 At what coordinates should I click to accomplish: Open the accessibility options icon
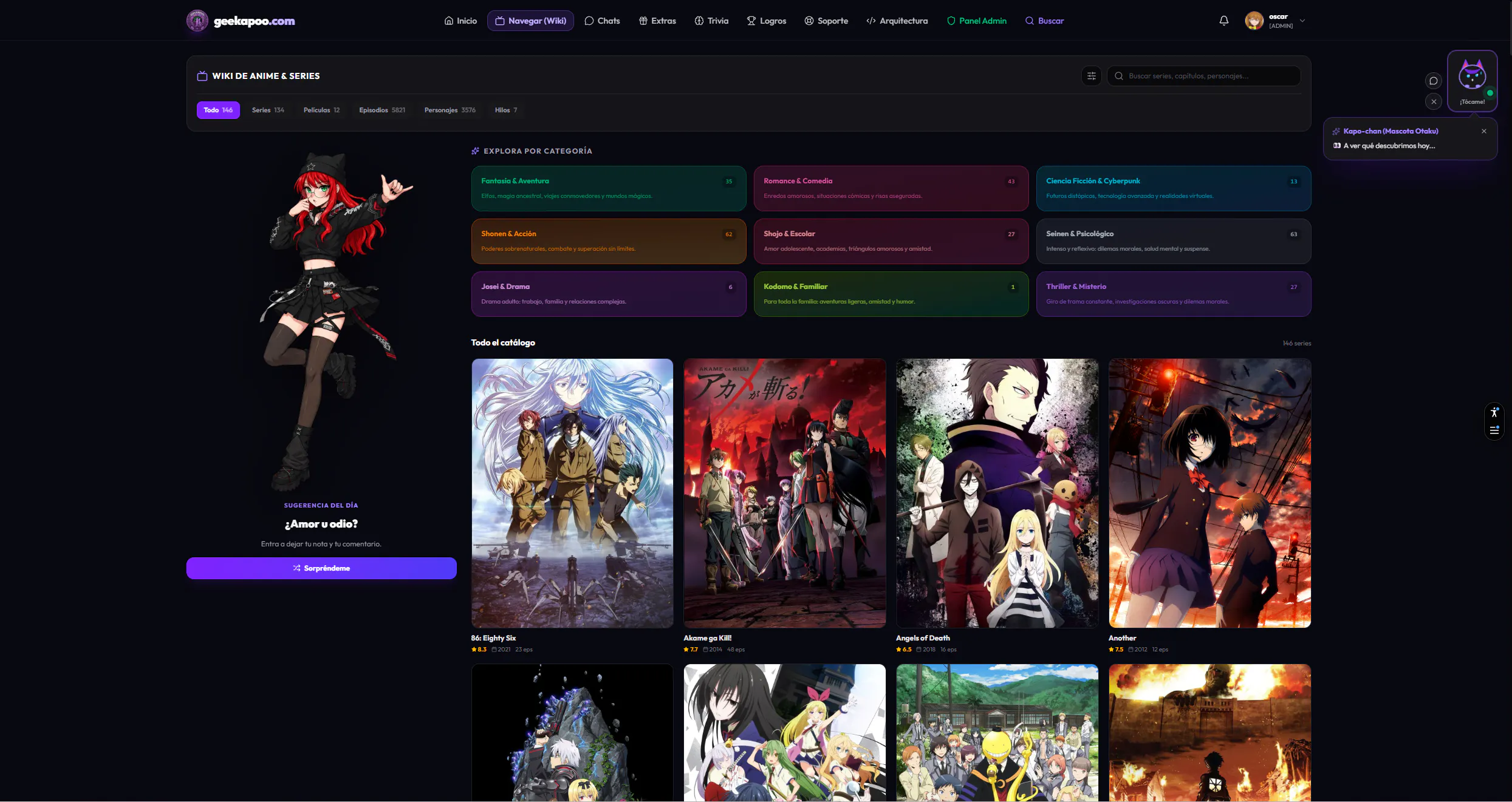pyautogui.click(x=1494, y=412)
